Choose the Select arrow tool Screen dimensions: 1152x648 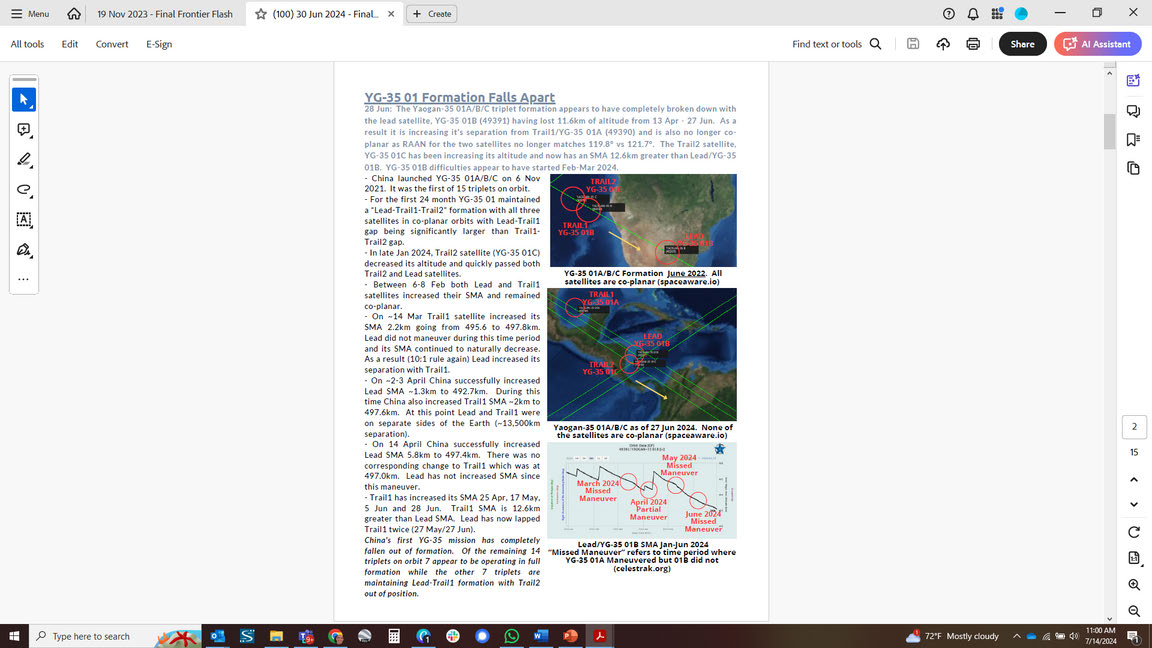point(24,99)
